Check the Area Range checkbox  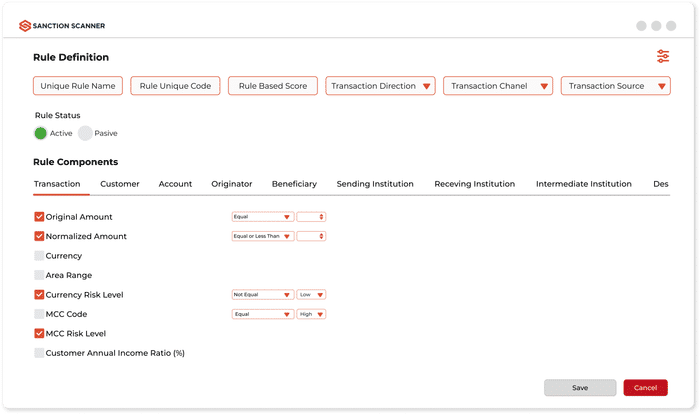[x=39, y=275]
